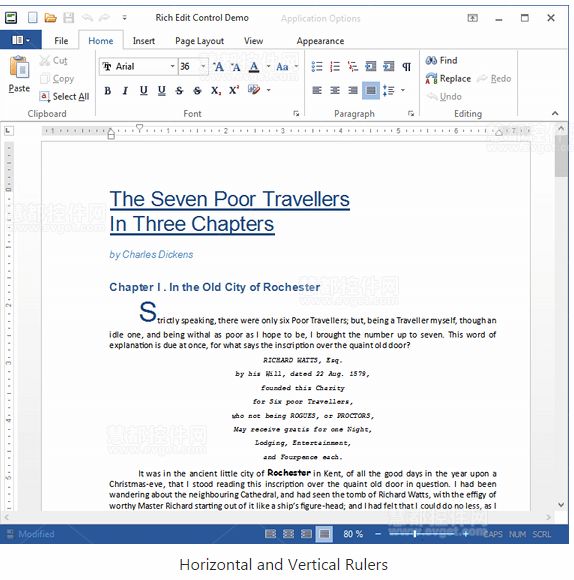Apply a numbered list

point(335,67)
